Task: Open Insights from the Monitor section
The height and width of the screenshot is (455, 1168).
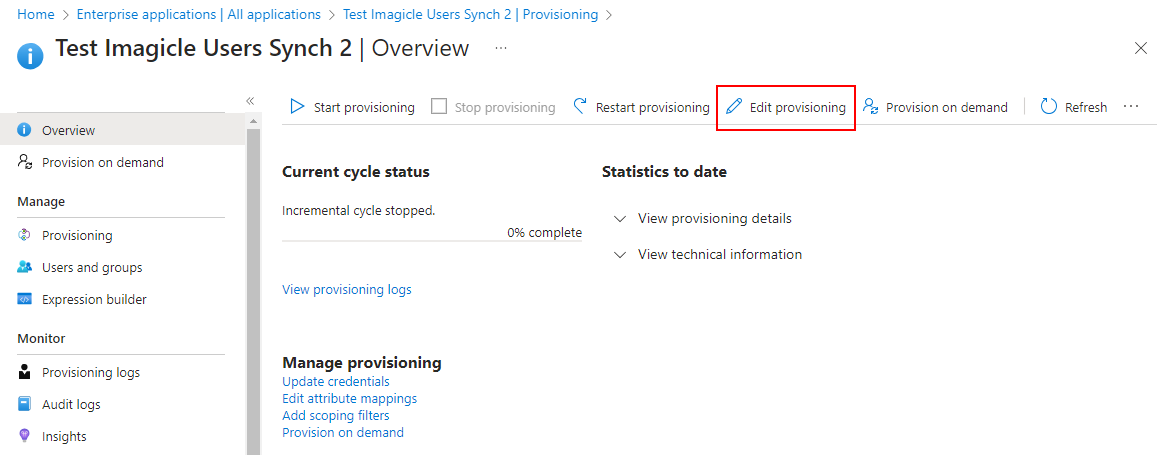Action: (x=64, y=436)
